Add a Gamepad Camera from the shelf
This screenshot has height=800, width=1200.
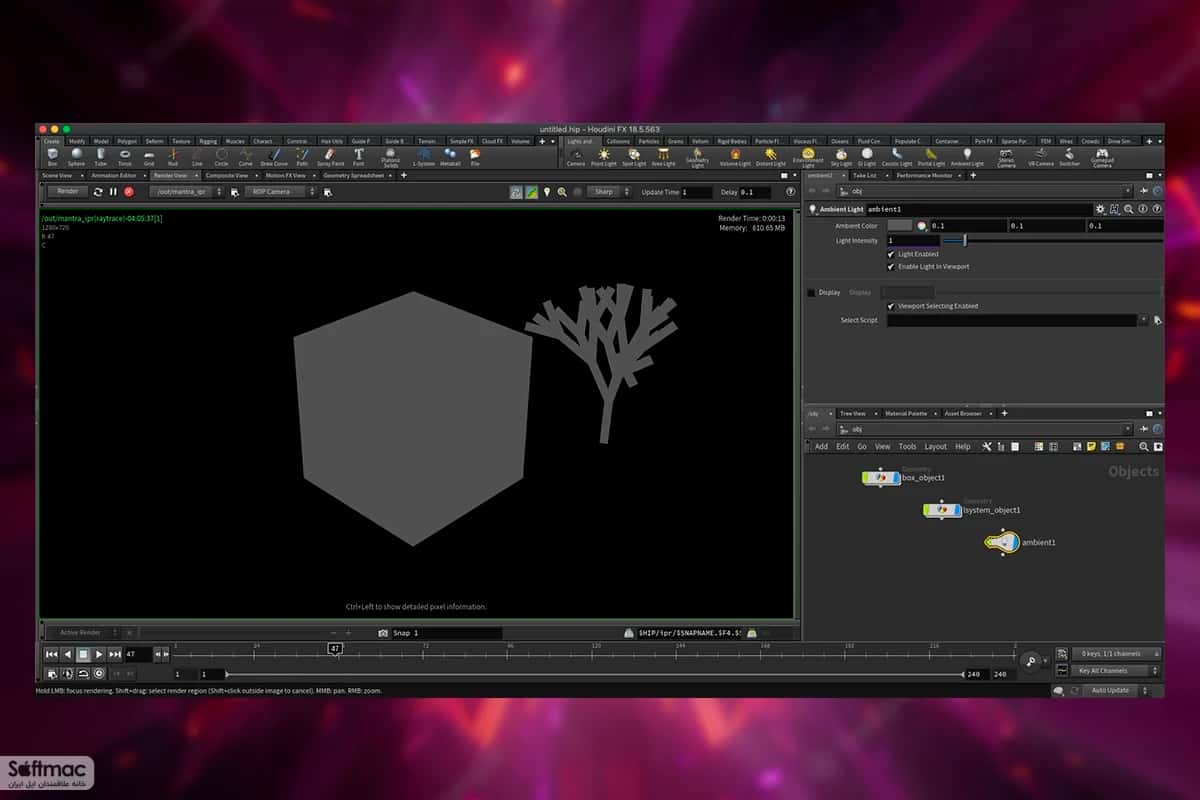coord(1102,158)
